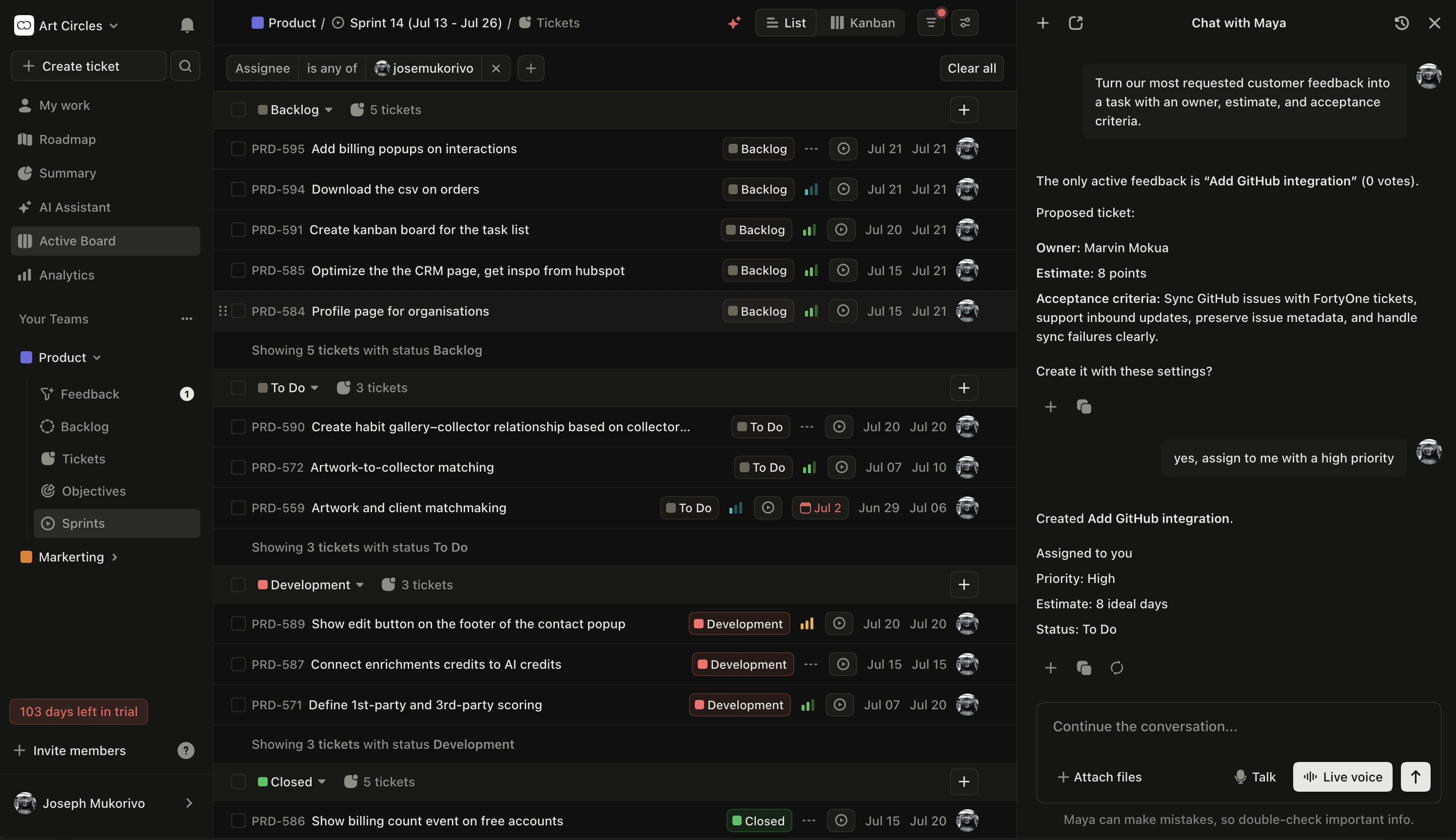Click Attach files in chat

point(1099,777)
